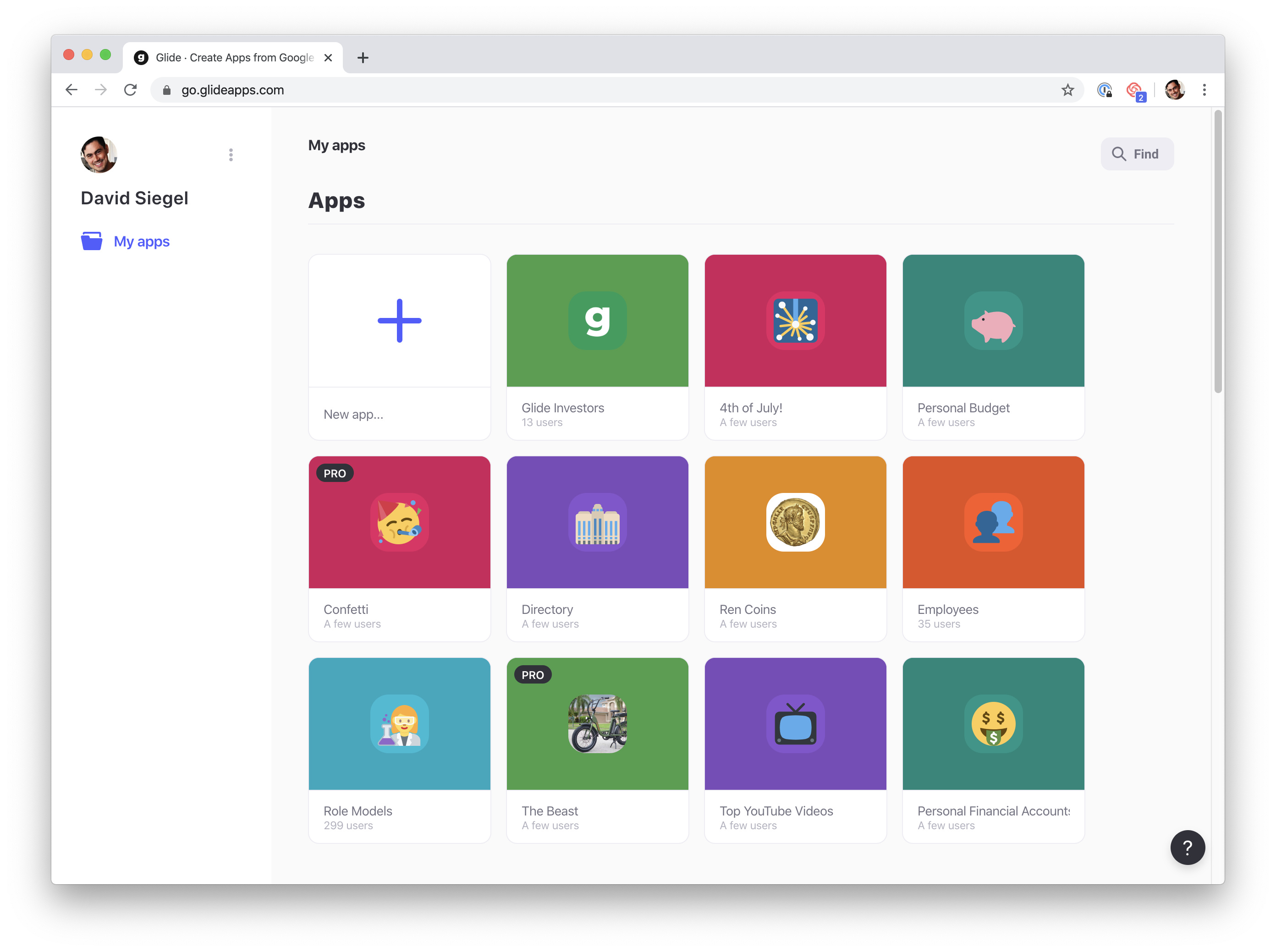The height and width of the screenshot is (952, 1276).
Task: Open Chrome's three-dot menu
Action: tap(1203, 90)
